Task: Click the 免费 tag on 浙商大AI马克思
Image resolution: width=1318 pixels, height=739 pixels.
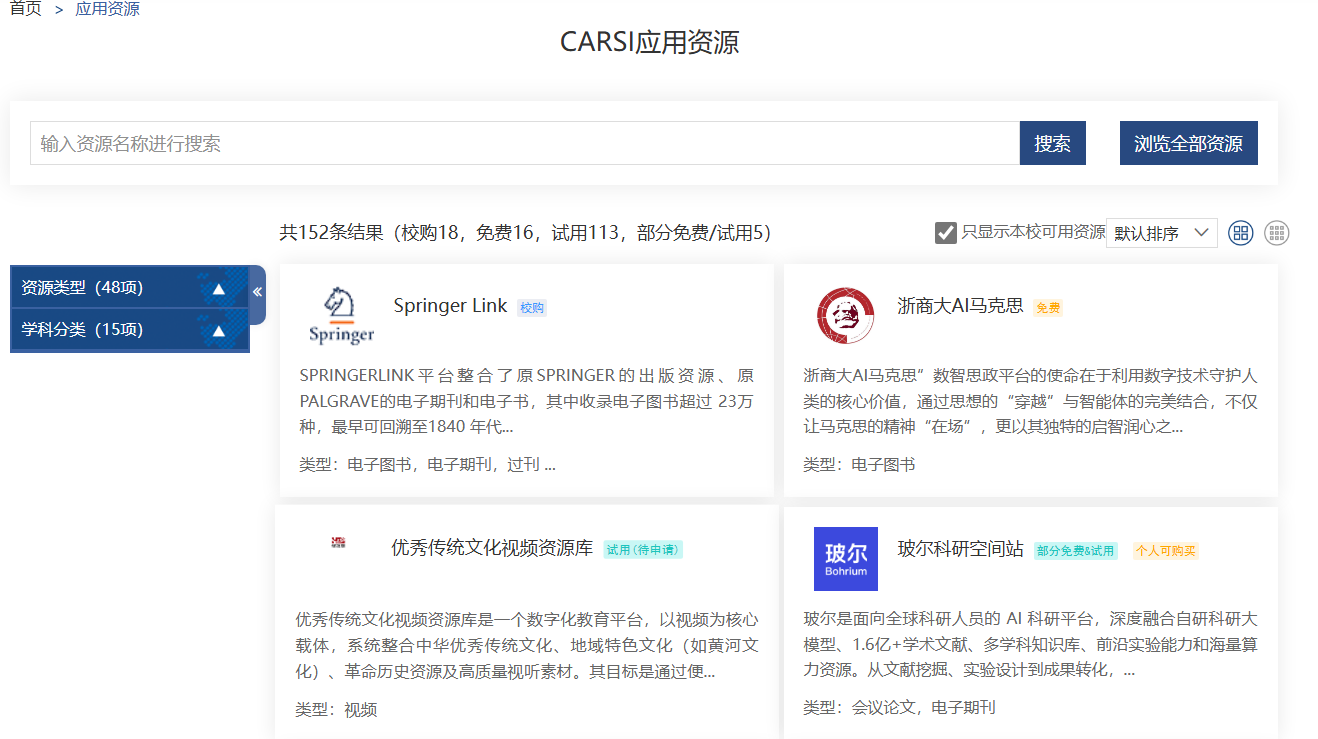Action: (x=1048, y=308)
